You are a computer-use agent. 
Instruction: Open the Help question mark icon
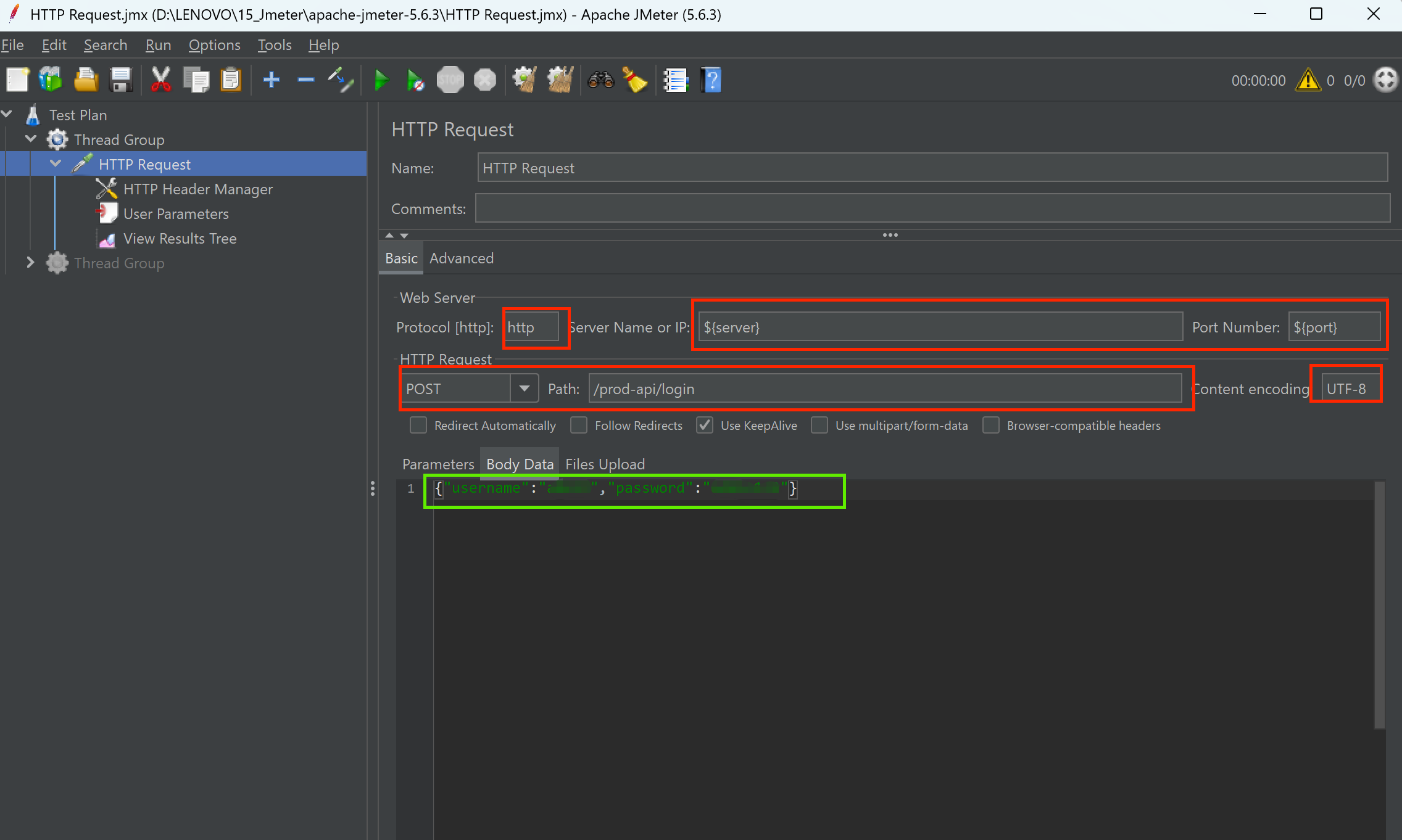(x=711, y=80)
